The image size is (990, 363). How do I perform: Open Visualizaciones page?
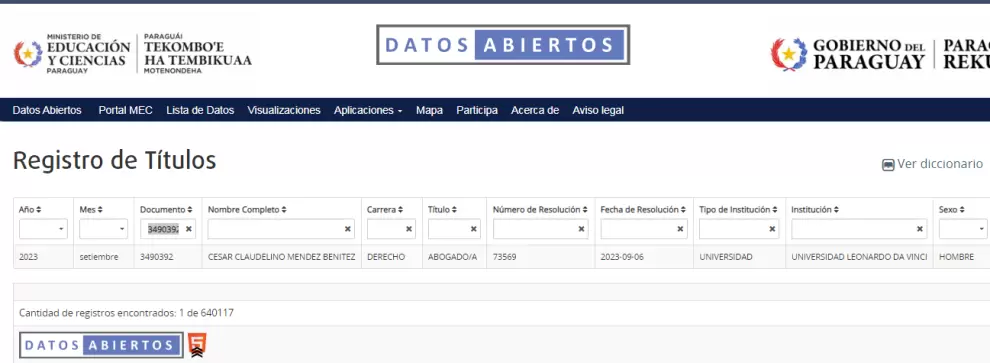coord(284,110)
